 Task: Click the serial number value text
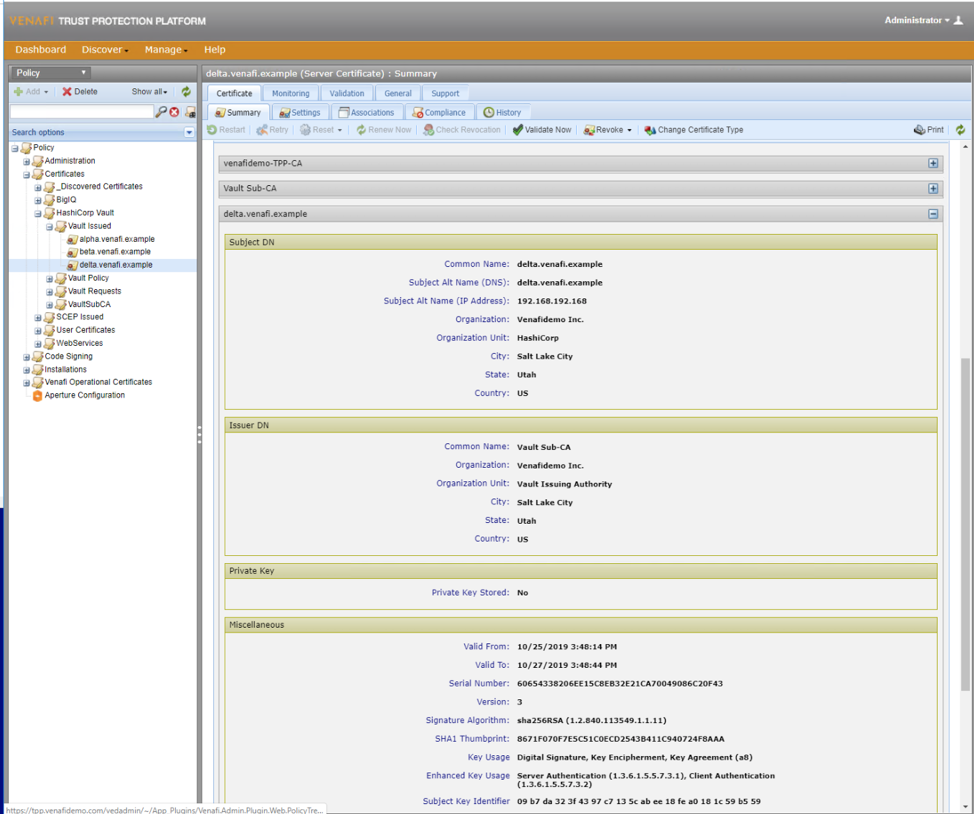pyautogui.click(x=619, y=684)
